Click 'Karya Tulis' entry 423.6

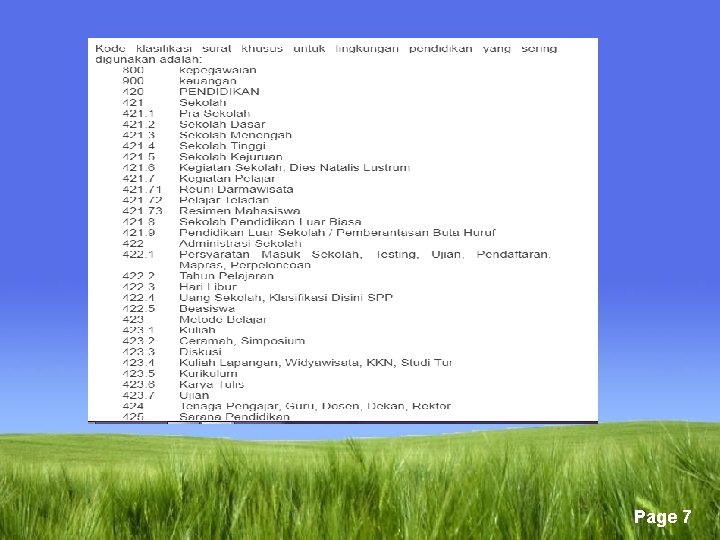pos(183,384)
